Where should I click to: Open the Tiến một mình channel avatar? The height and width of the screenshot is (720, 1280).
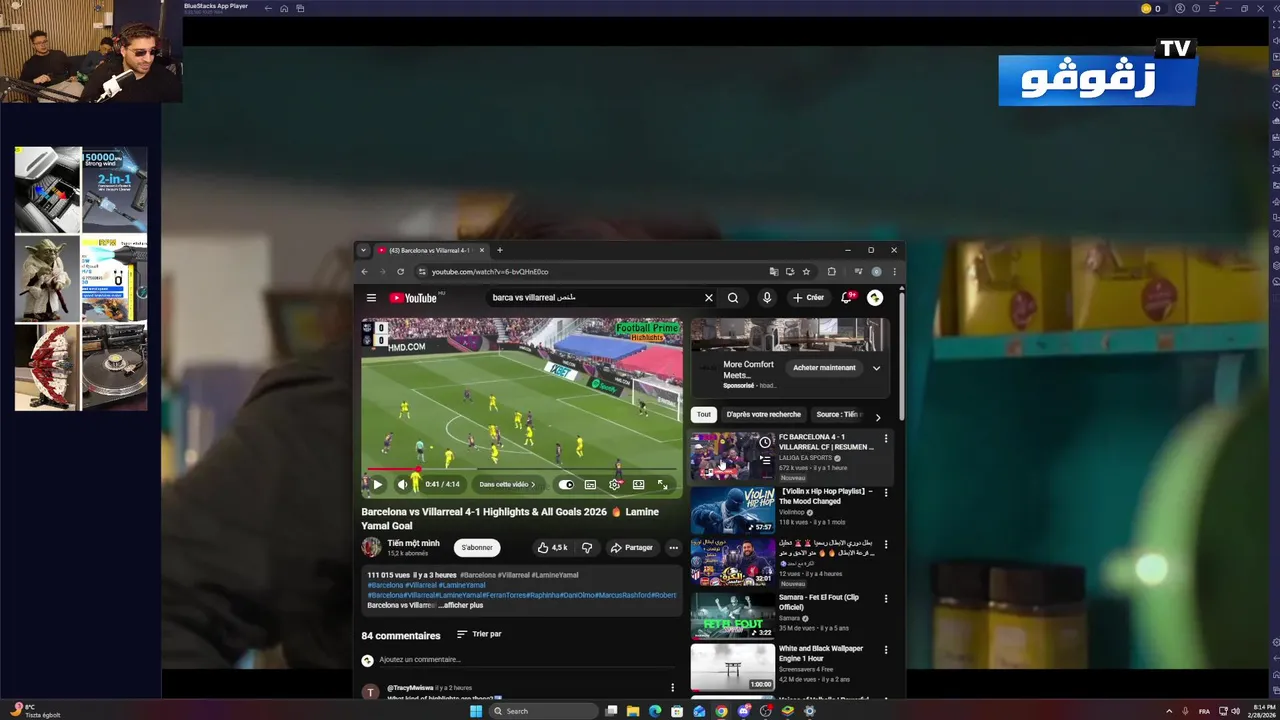tap(371, 547)
